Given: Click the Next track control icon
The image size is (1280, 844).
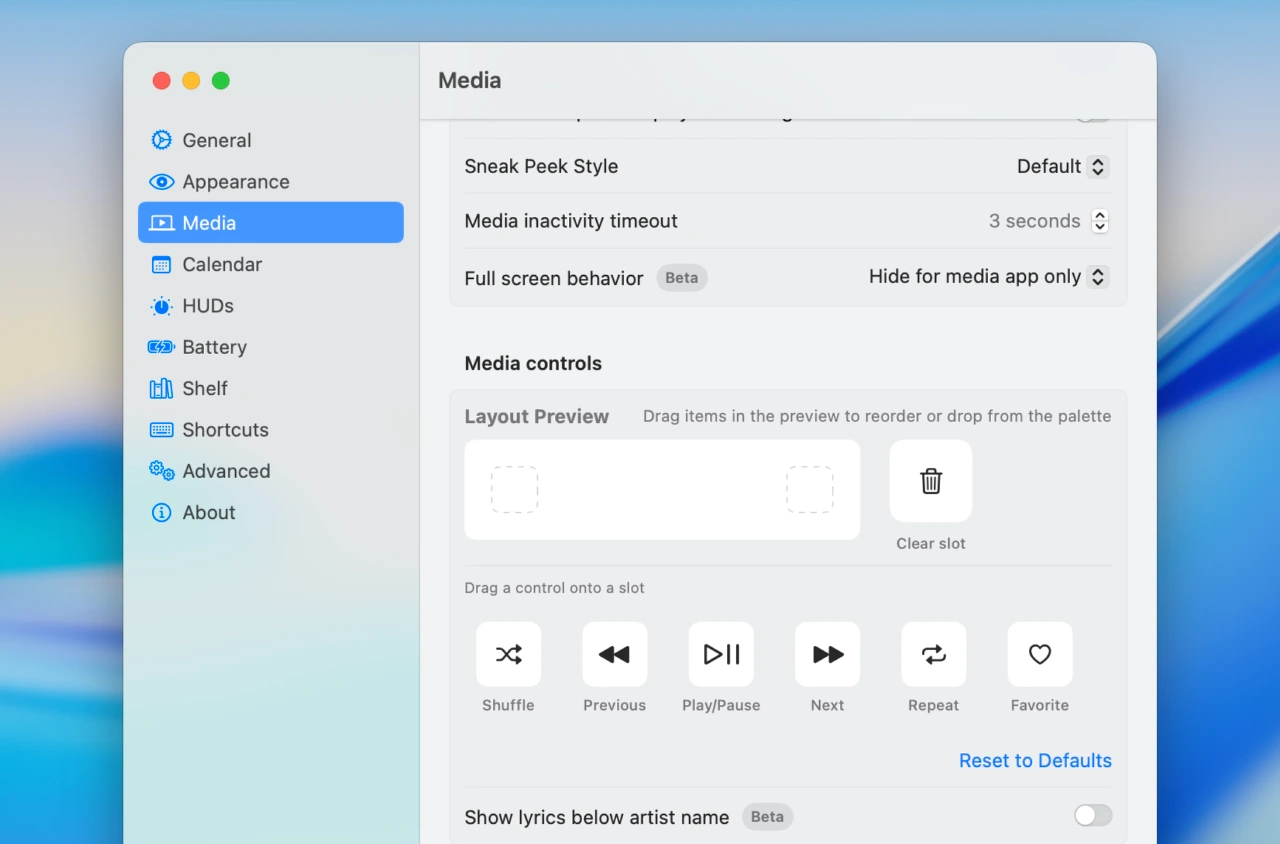Looking at the screenshot, I should (827, 654).
